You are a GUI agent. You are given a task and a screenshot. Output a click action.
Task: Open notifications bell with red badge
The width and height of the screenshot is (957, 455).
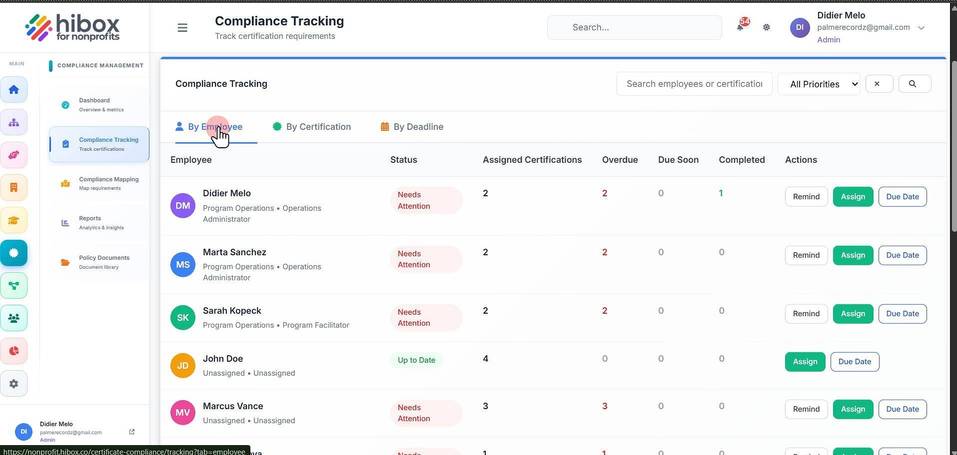[x=742, y=25]
